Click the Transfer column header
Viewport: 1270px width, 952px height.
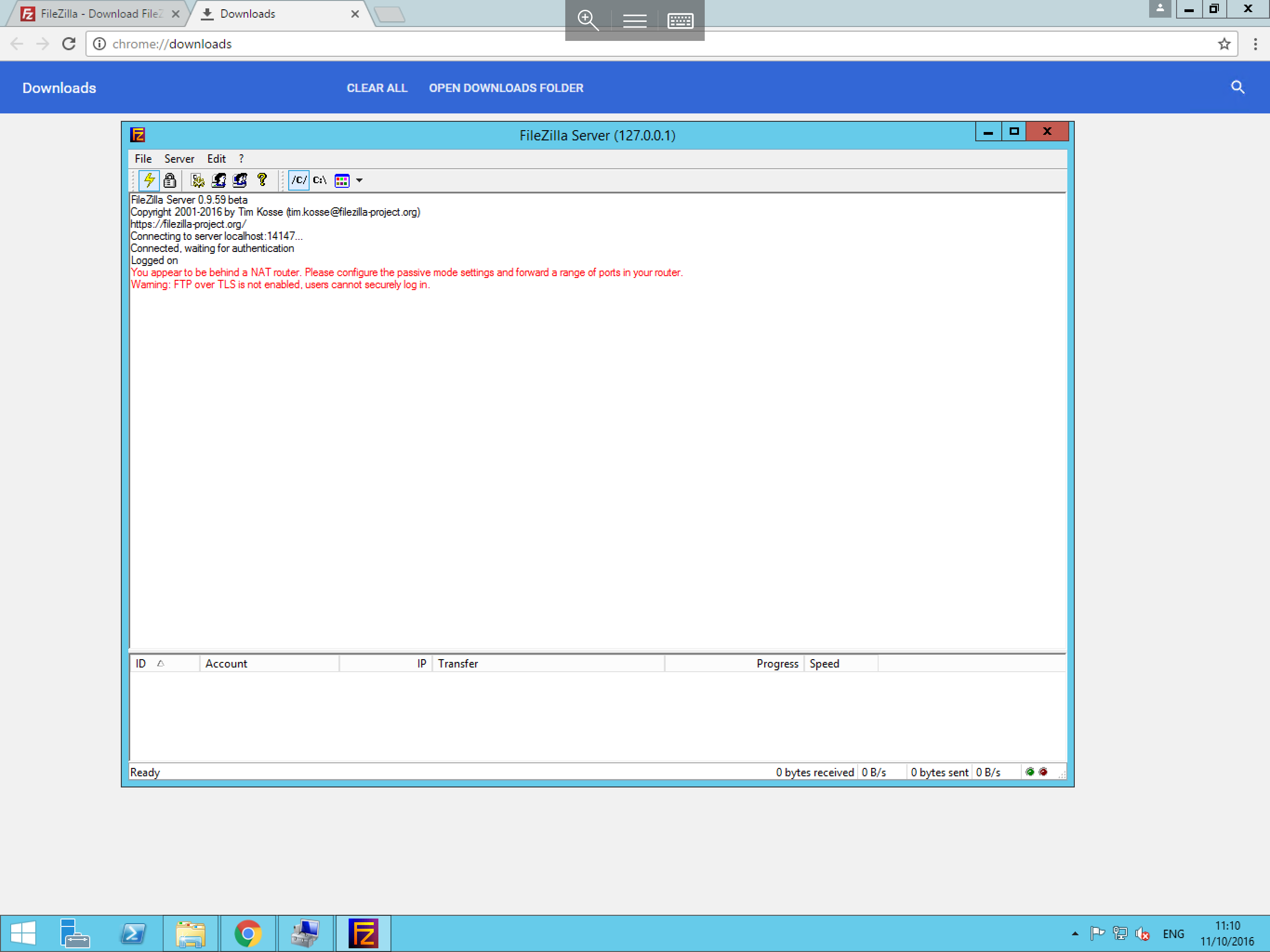pyautogui.click(x=549, y=663)
